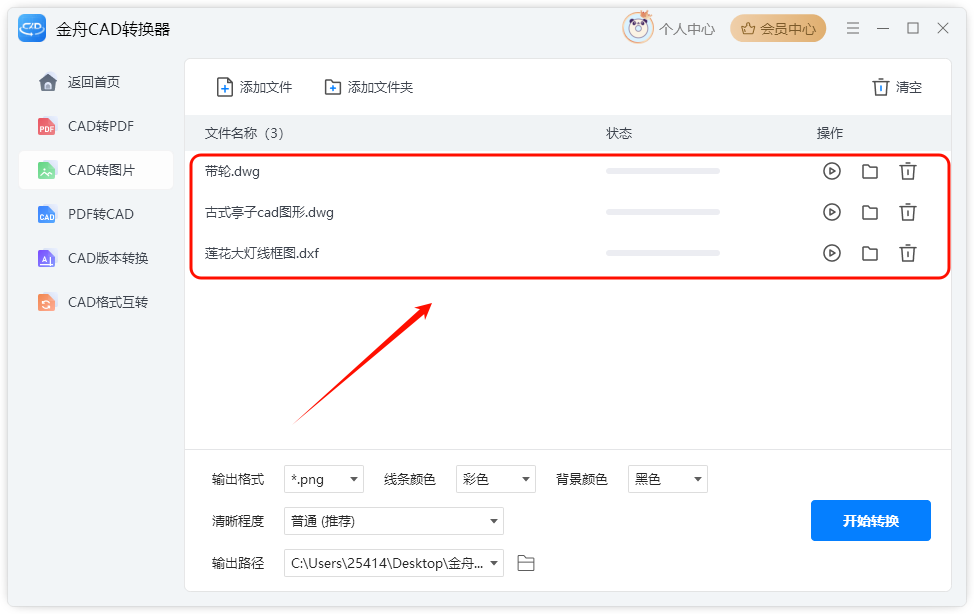Start conversion for 带轮.dwg row
Viewport: 974px width, 614px height.
832,171
